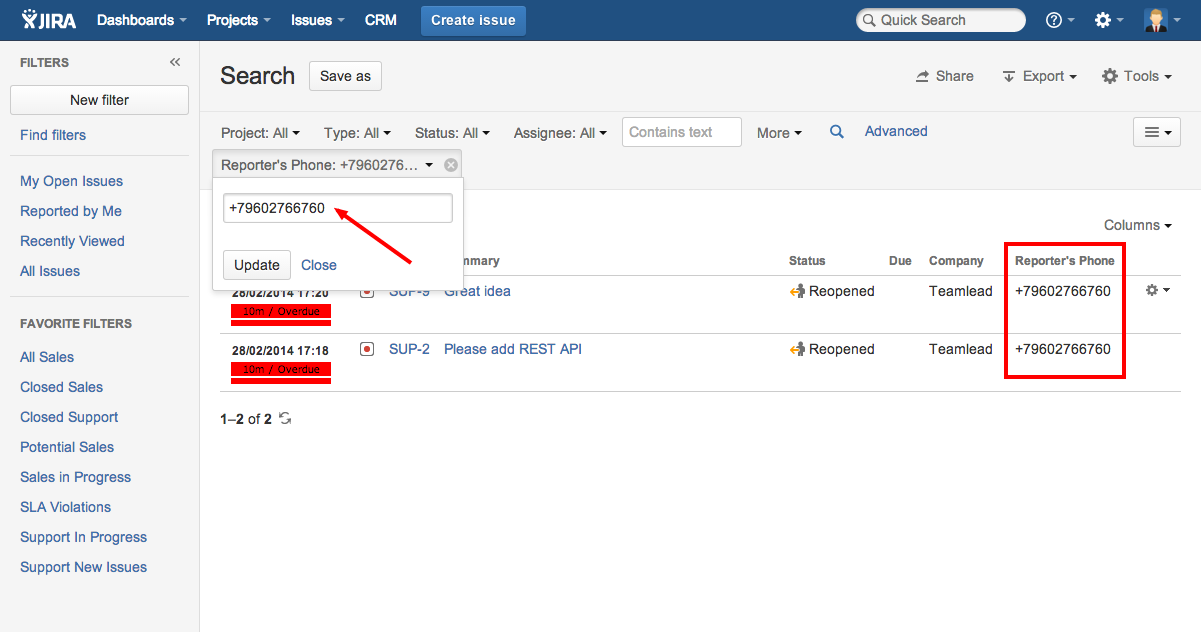Click the refresh results icon

point(285,419)
